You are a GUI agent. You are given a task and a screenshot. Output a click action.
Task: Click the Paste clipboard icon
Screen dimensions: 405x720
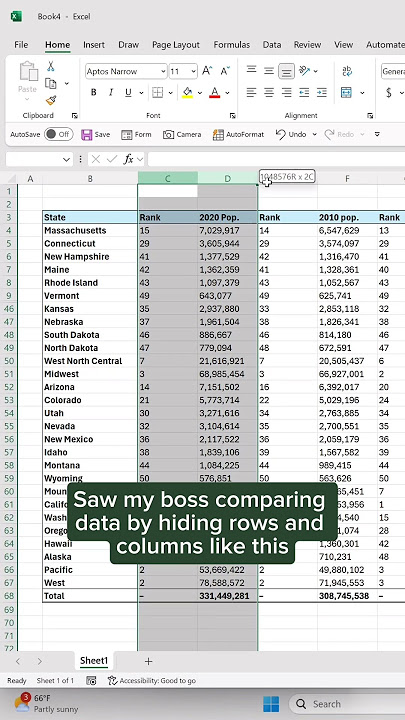click(x=28, y=73)
